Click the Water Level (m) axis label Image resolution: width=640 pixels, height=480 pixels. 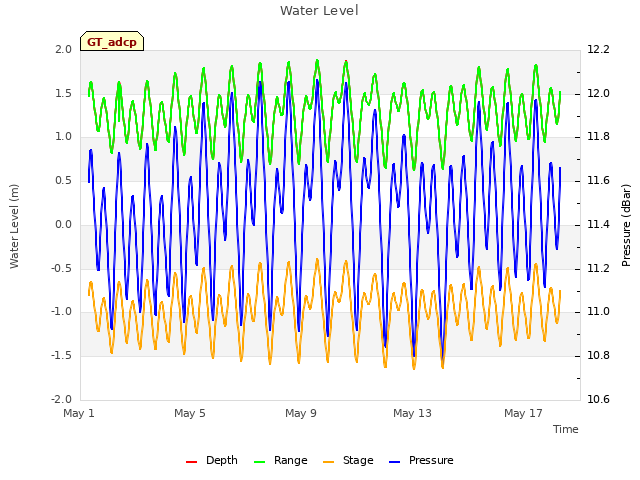tap(14, 226)
